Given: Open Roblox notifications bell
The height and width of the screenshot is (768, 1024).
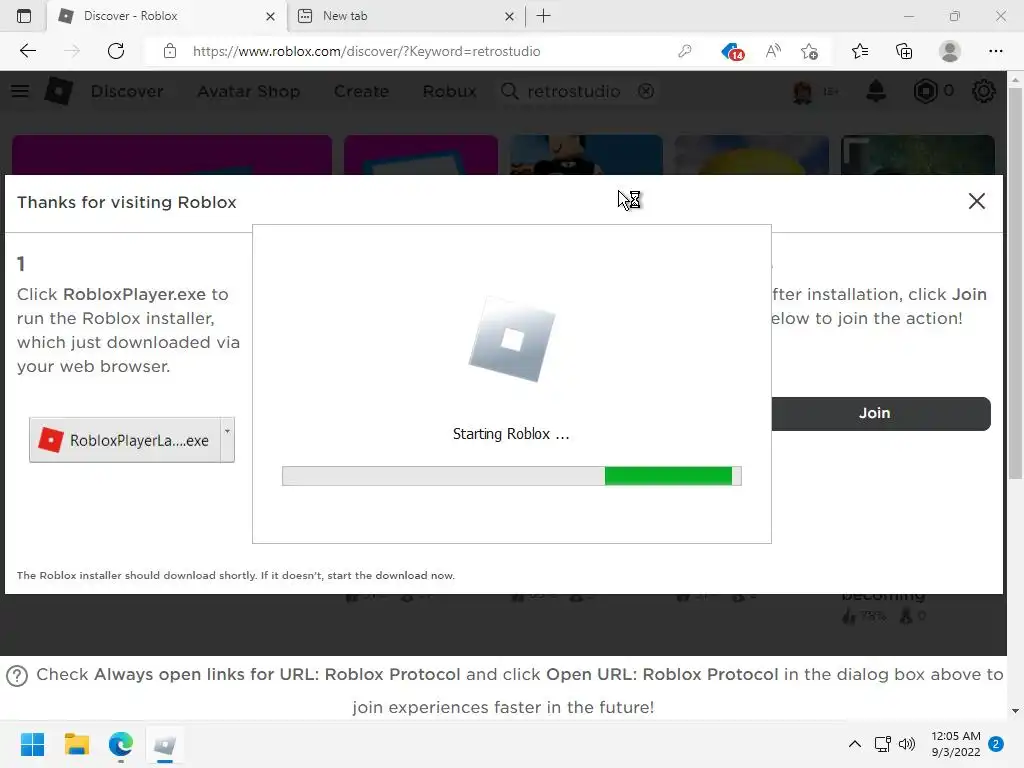Looking at the screenshot, I should pyautogui.click(x=876, y=91).
